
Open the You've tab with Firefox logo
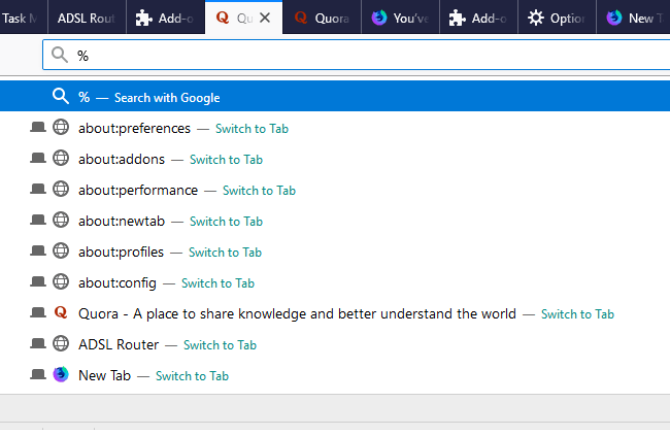pos(400,17)
